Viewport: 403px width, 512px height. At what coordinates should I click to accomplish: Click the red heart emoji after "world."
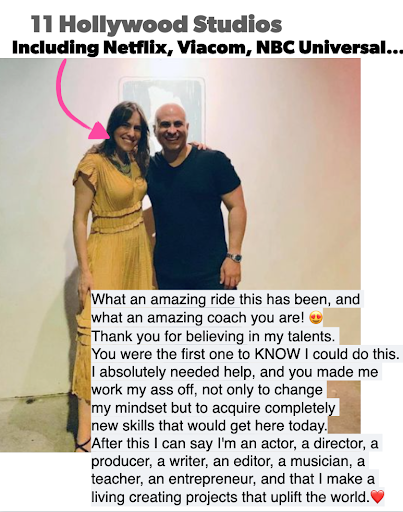(x=377, y=497)
